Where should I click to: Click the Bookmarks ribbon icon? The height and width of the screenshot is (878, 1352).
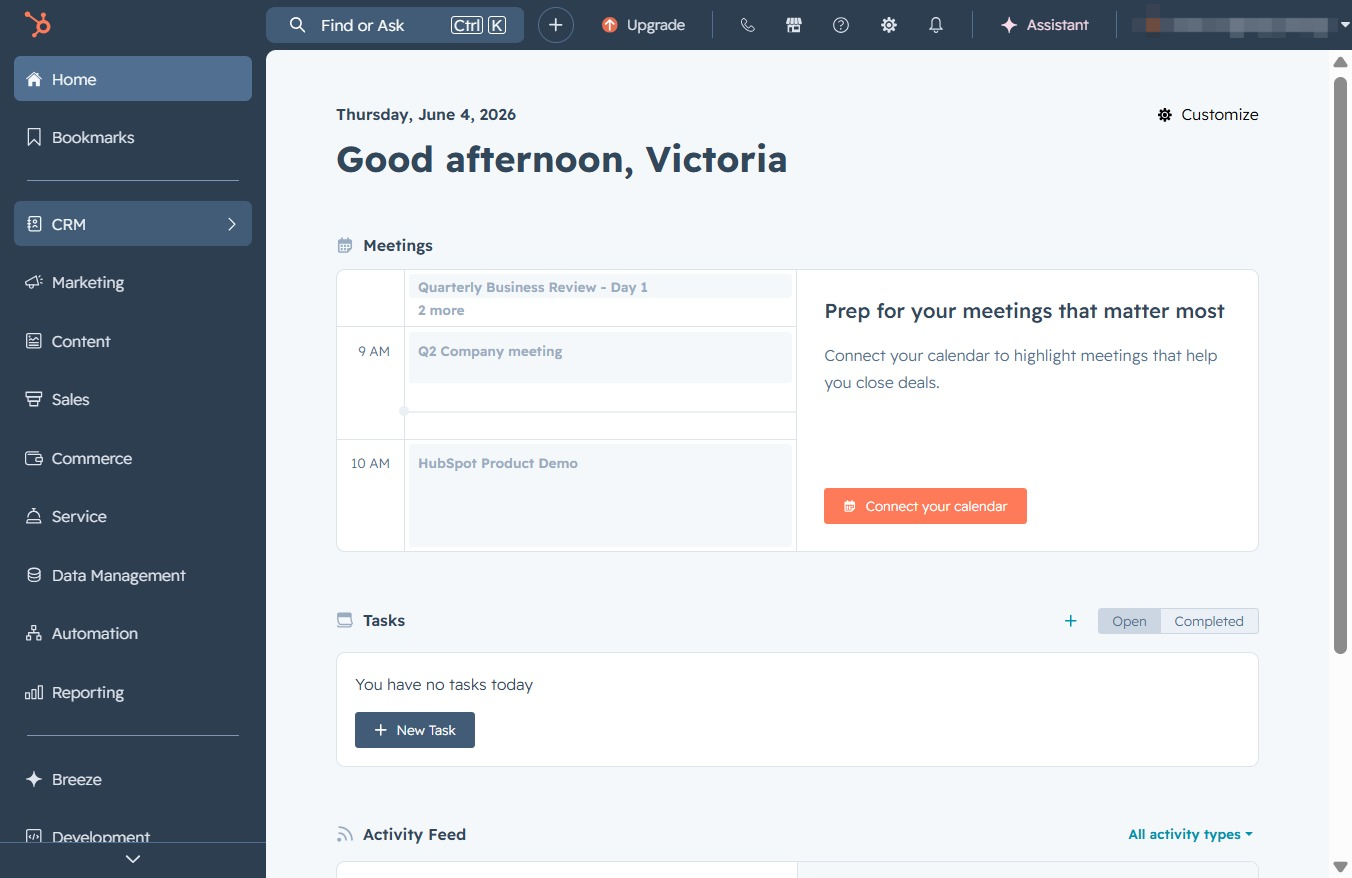[34, 137]
